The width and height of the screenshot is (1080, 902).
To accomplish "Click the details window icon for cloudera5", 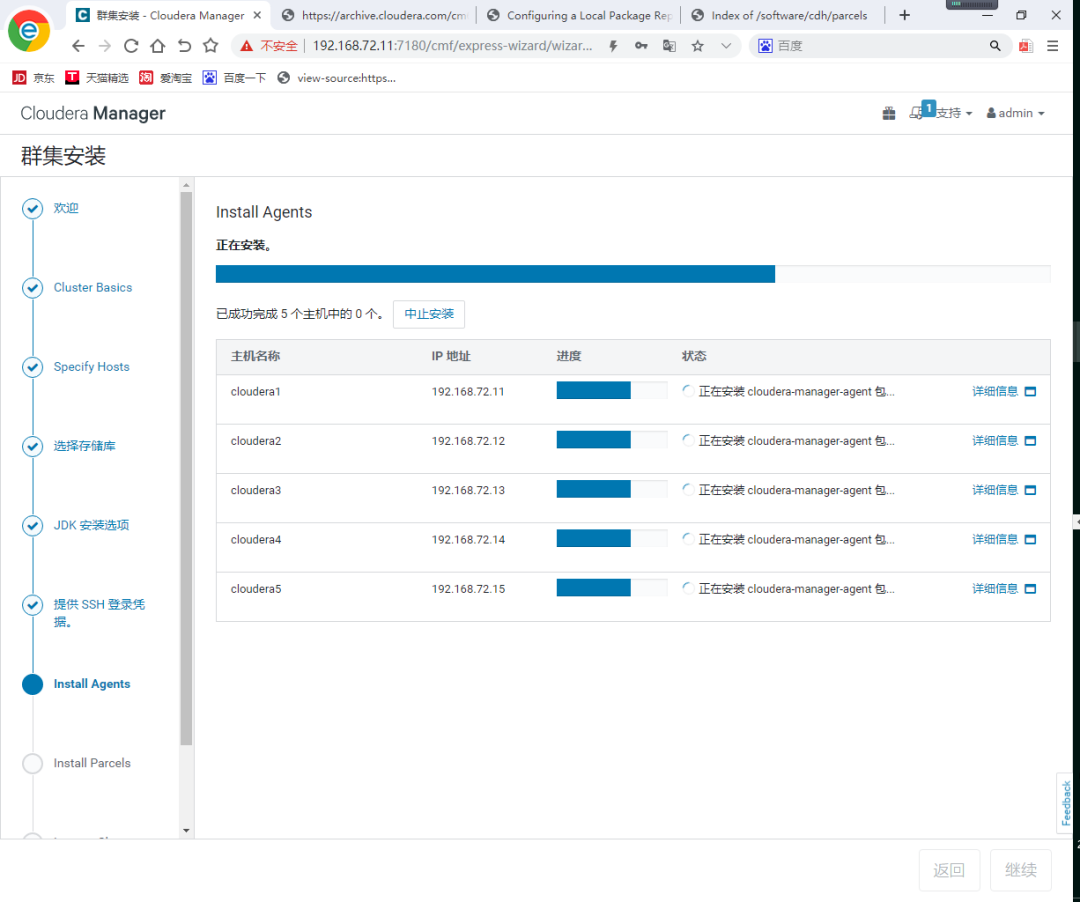I will pyautogui.click(x=1030, y=589).
